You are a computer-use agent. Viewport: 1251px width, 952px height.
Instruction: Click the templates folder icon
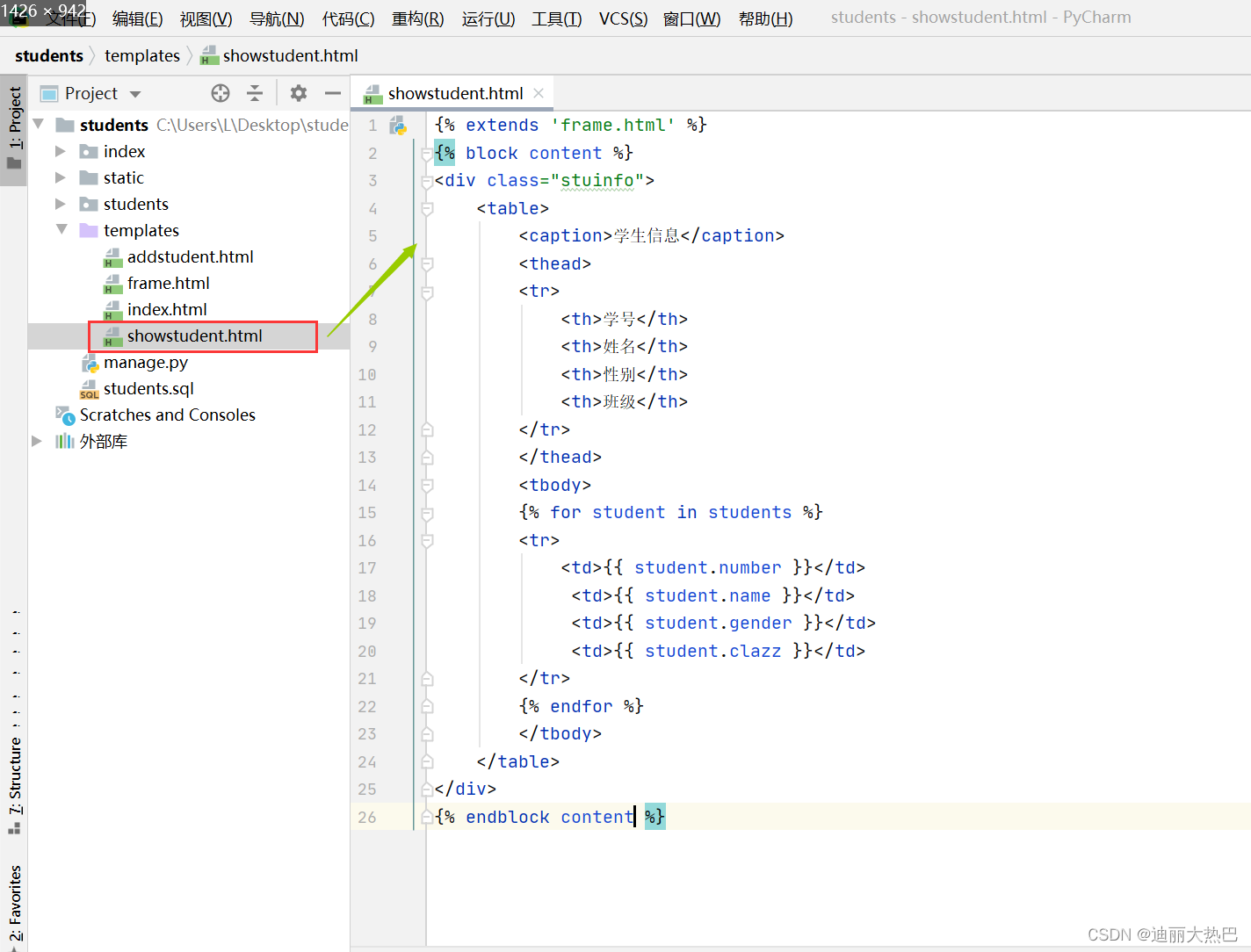(x=89, y=230)
